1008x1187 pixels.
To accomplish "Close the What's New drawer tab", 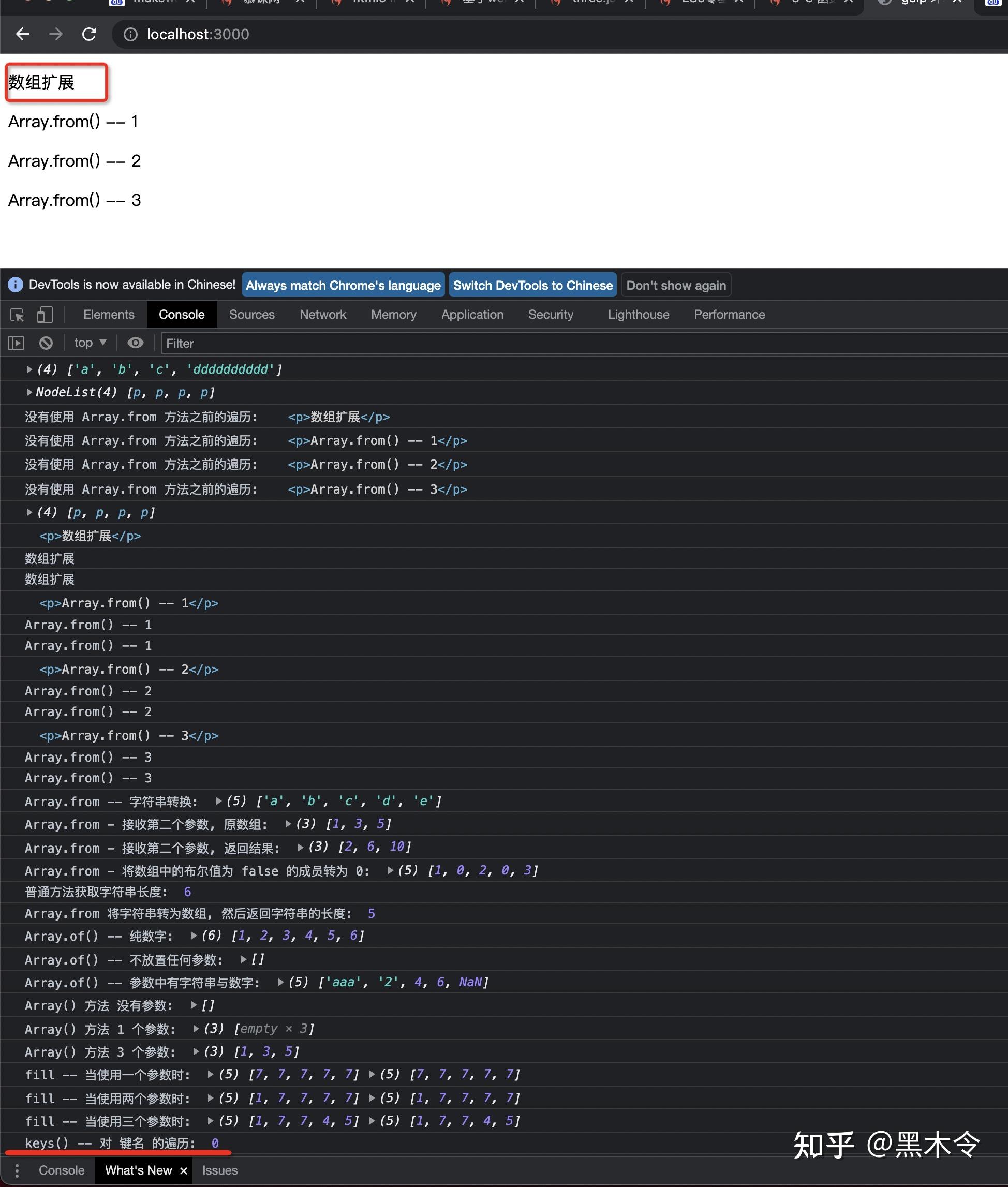I will pyautogui.click(x=183, y=1171).
